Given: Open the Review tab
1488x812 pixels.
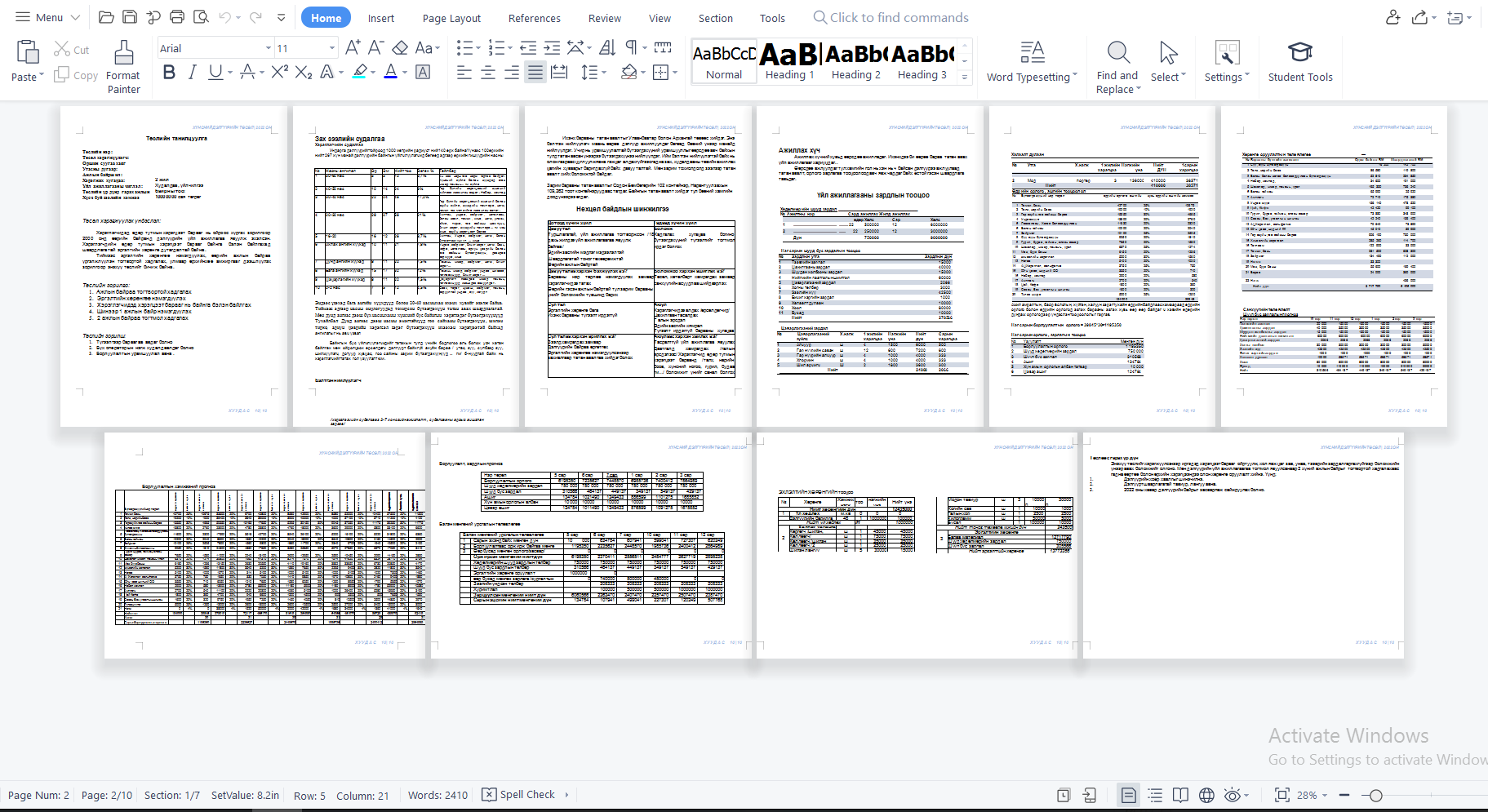Looking at the screenshot, I should click(x=605, y=18).
